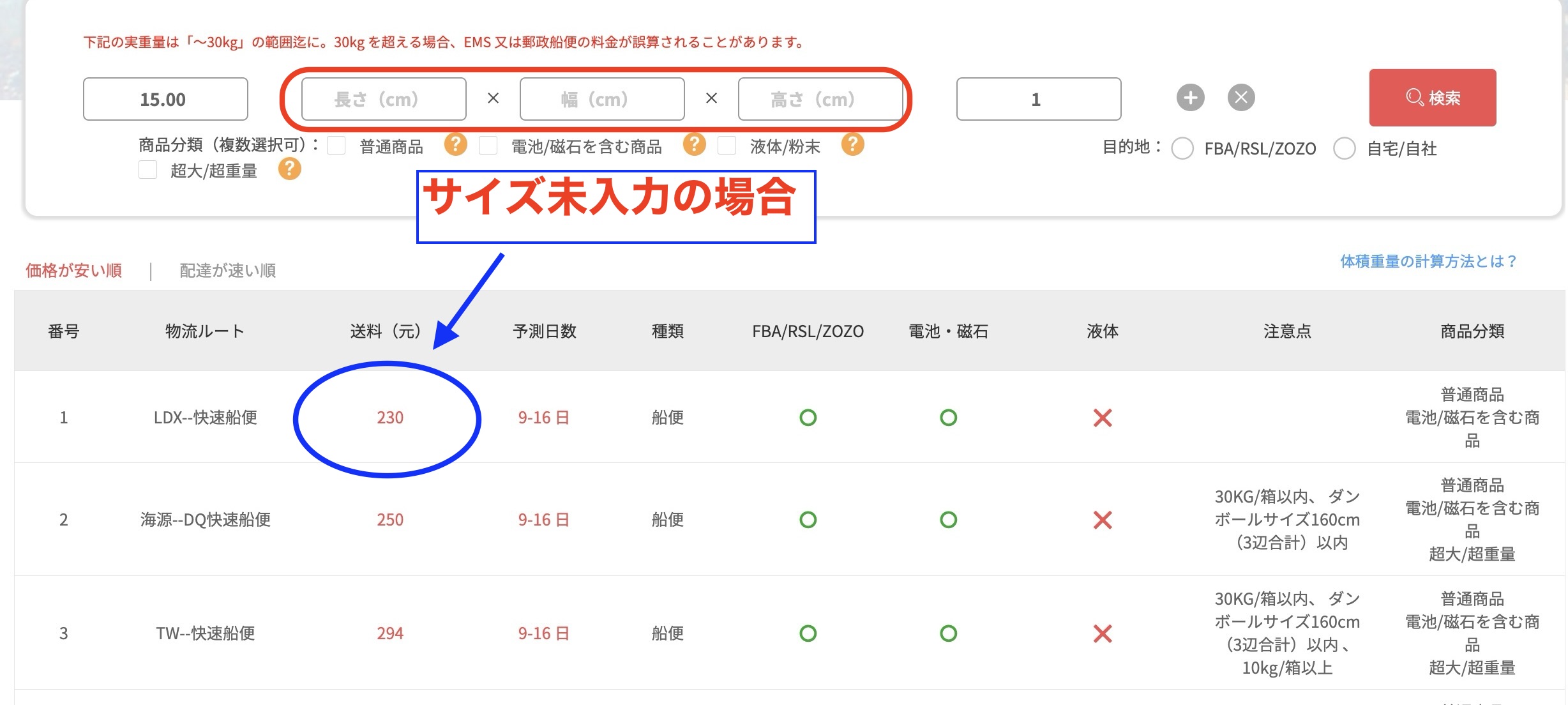Switch to 配達が速い順 sorting

coord(227,271)
